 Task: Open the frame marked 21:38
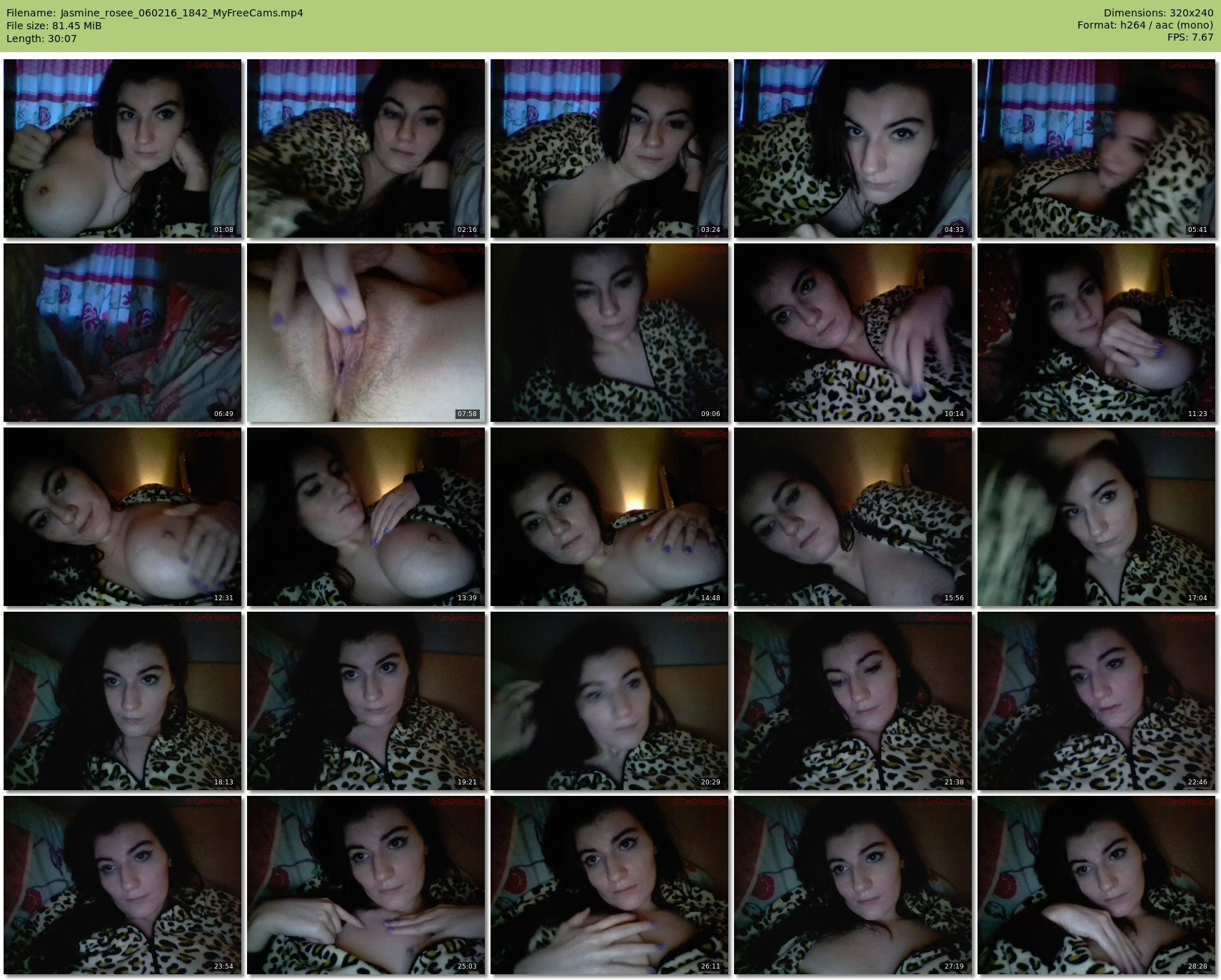[x=853, y=701]
